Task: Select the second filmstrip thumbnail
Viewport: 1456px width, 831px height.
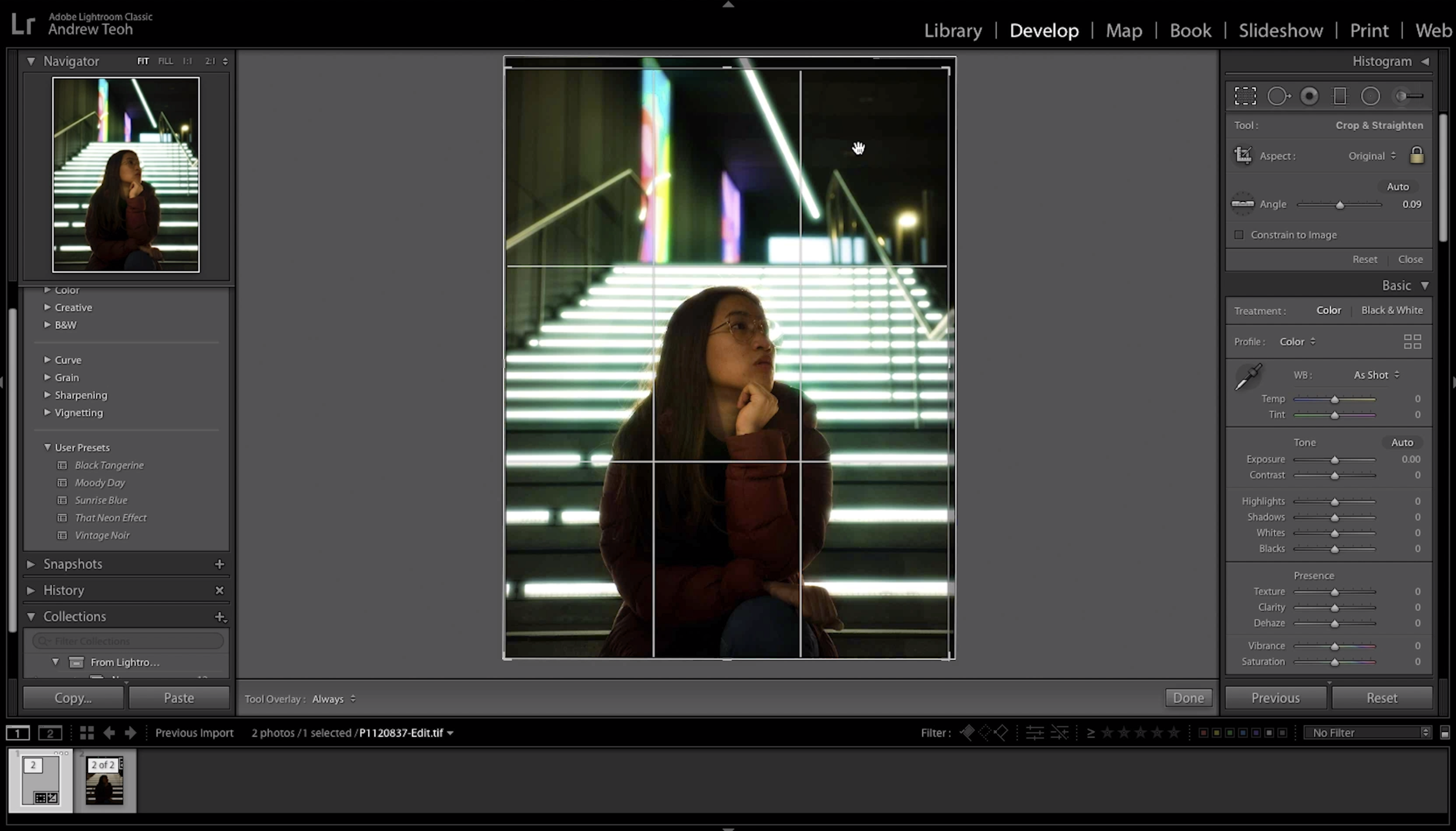Action: pos(105,780)
